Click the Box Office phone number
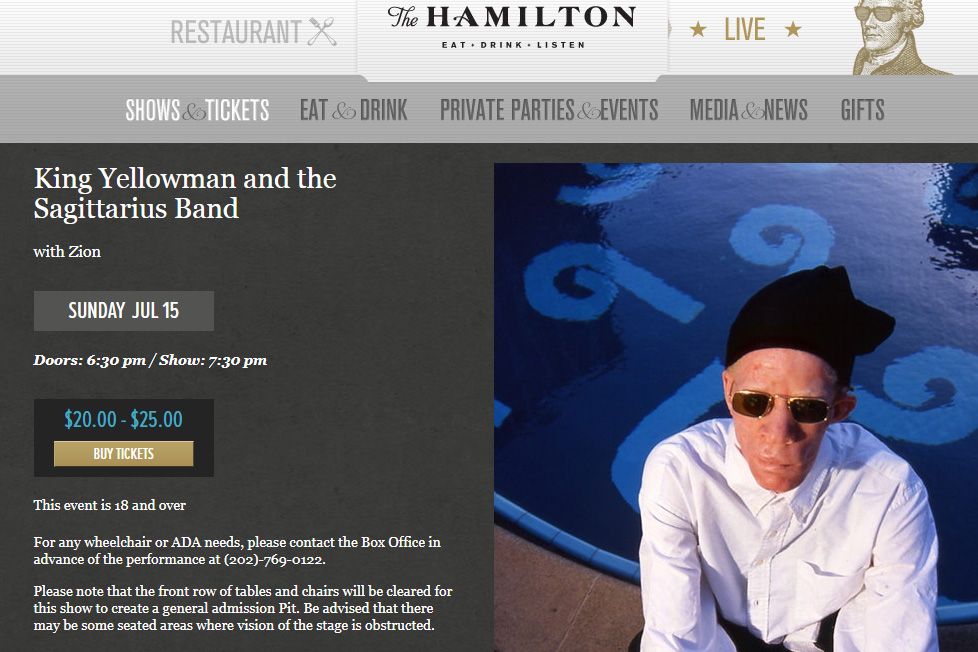 coord(274,560)
